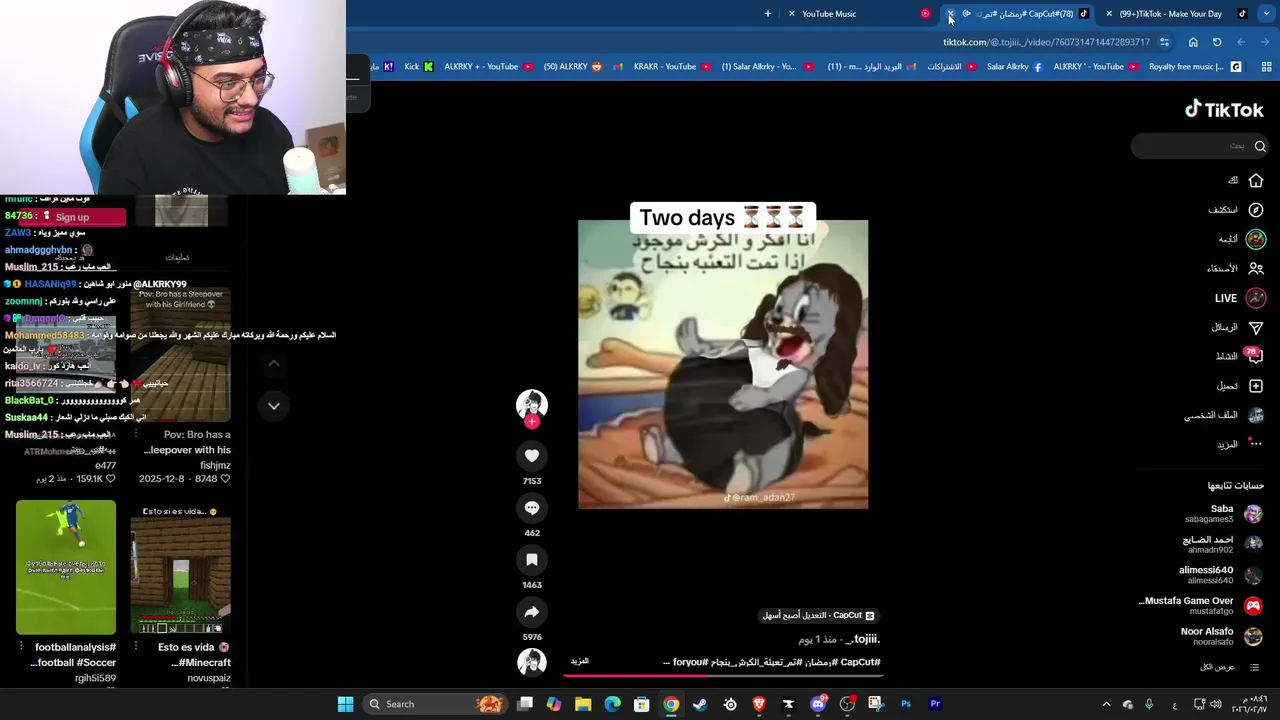1280x720 pixels.
Task: Open the Activity inbox with the 78 badge
Action: point(1254,356)
